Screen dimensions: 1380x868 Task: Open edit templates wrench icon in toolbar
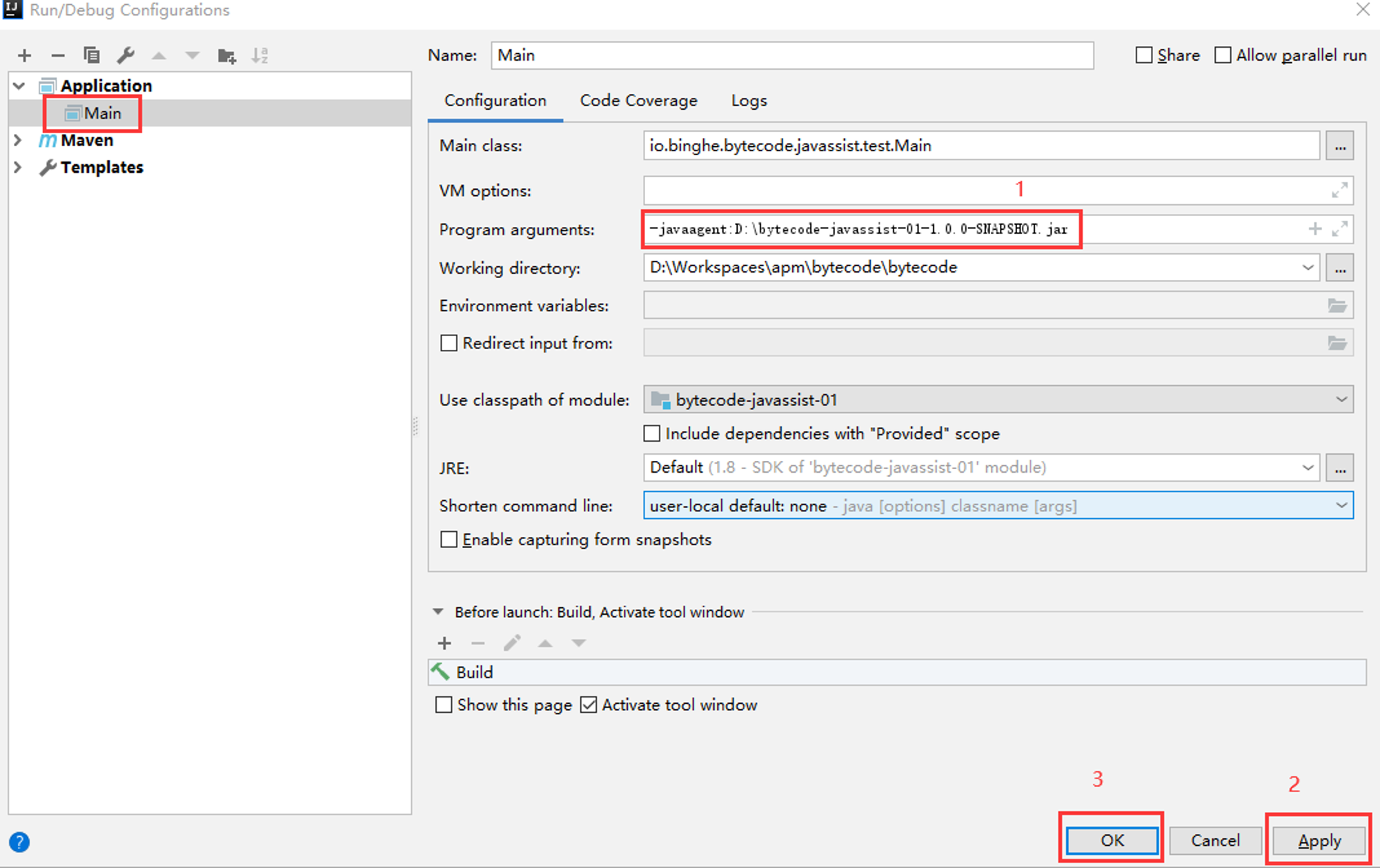126,55
